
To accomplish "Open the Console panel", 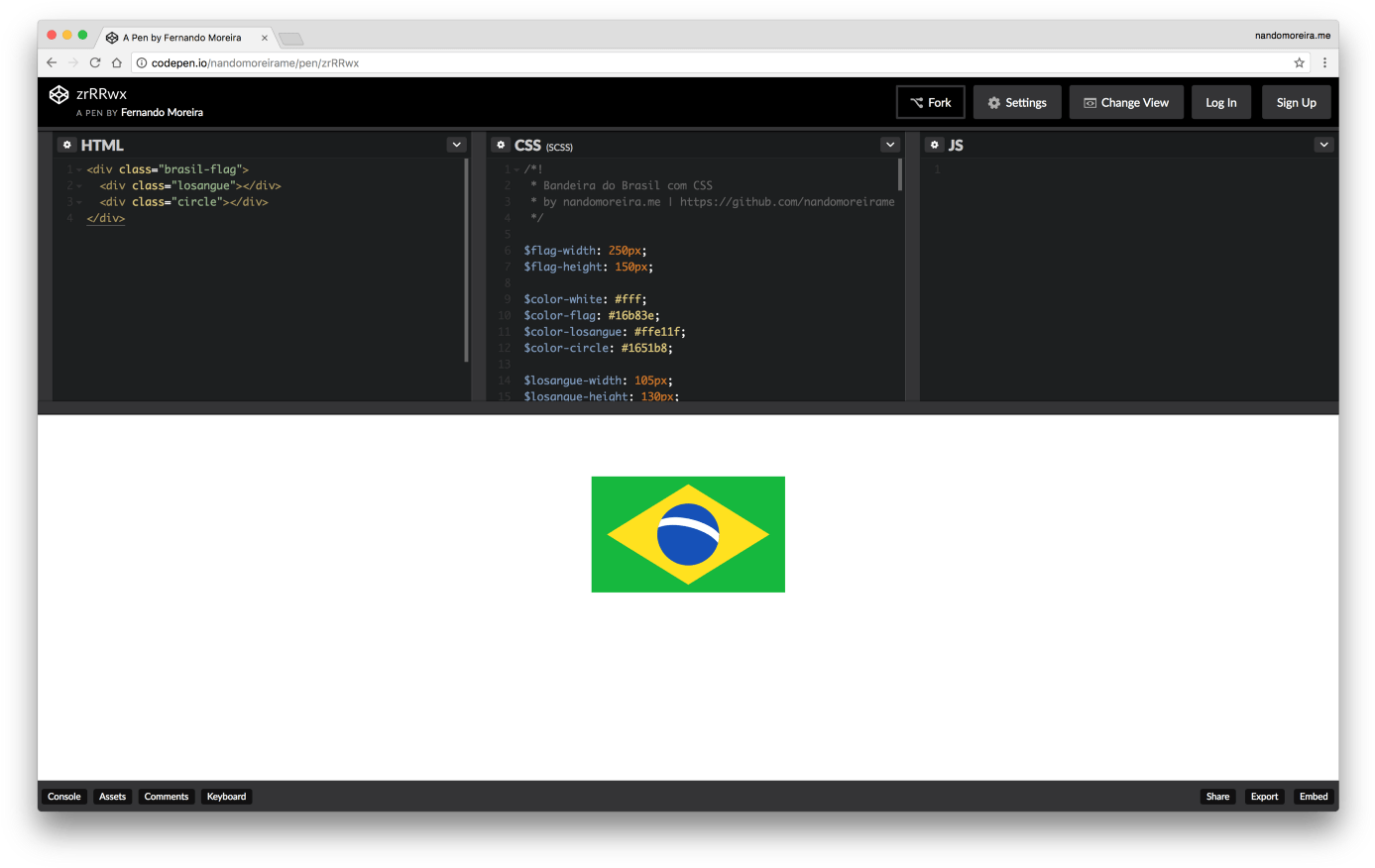I will pyautogui.click(x=64, y=797).
